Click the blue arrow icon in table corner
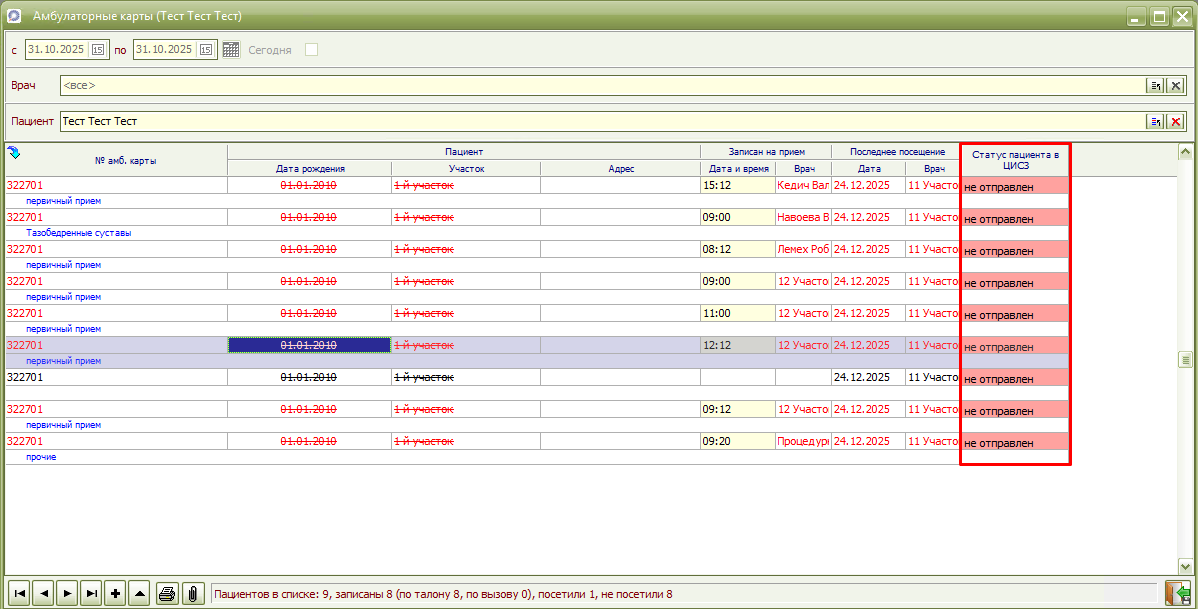Screen dimensions: 1198x609 14,153
